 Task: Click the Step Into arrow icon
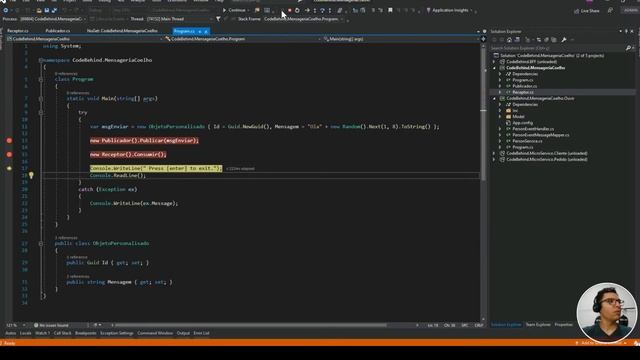[315, 10]
